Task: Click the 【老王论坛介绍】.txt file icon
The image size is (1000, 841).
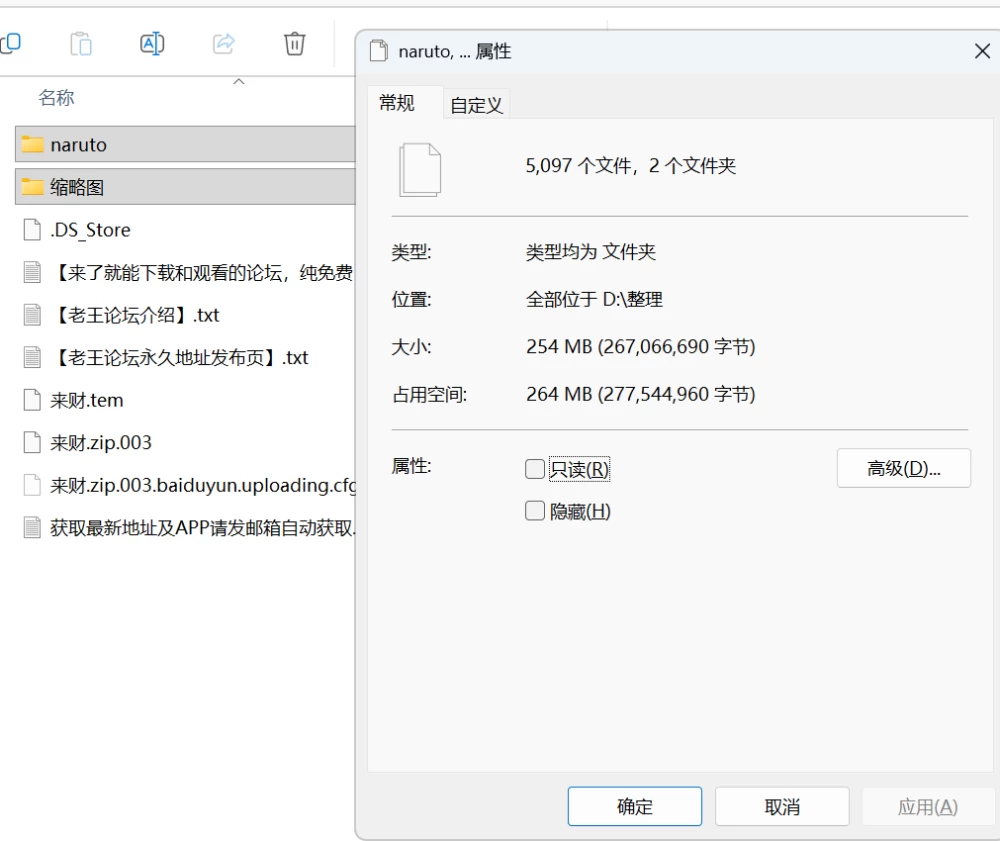Action: pos(32,315)
